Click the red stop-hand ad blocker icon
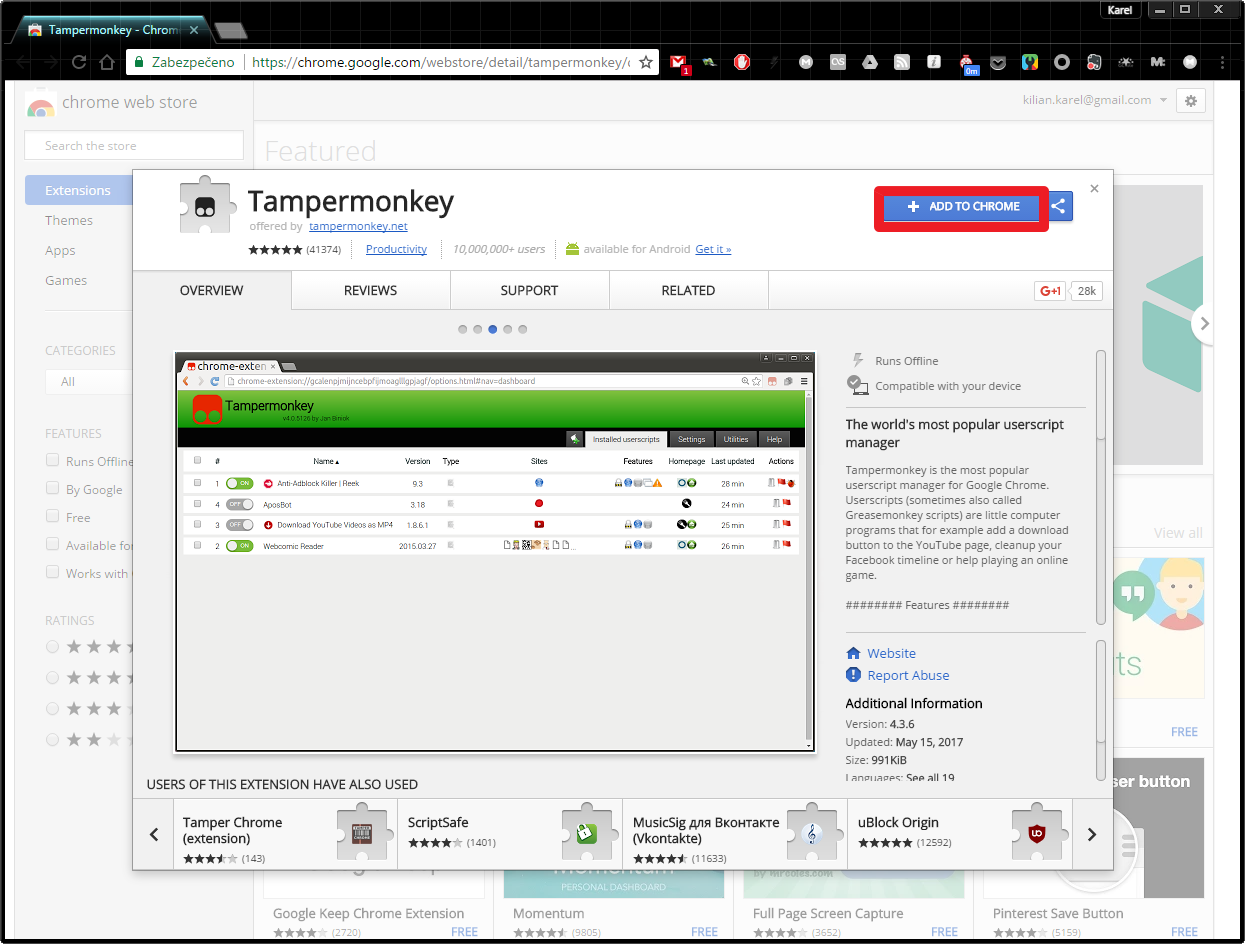Image resolution: width=1245 pixels, height=944 pixels. [x=742, y=62]
